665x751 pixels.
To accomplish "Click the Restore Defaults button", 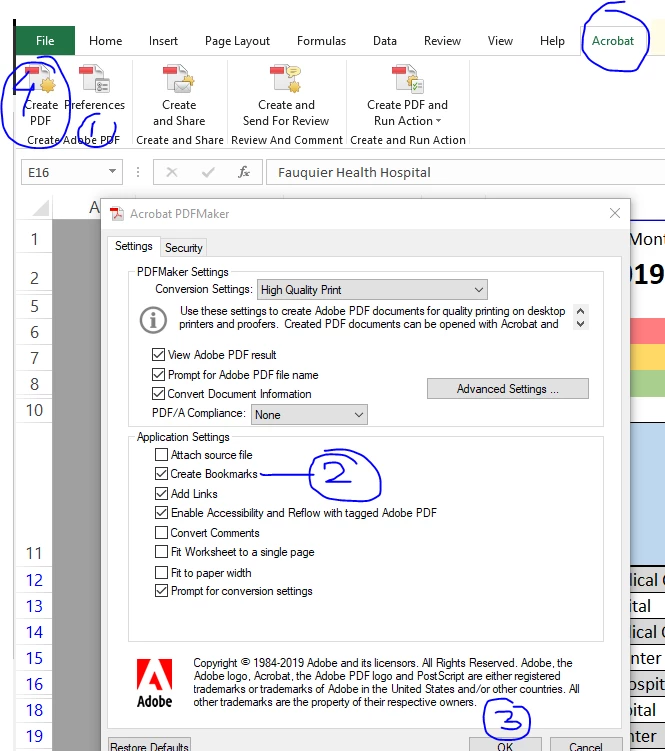I will [149, 745].
